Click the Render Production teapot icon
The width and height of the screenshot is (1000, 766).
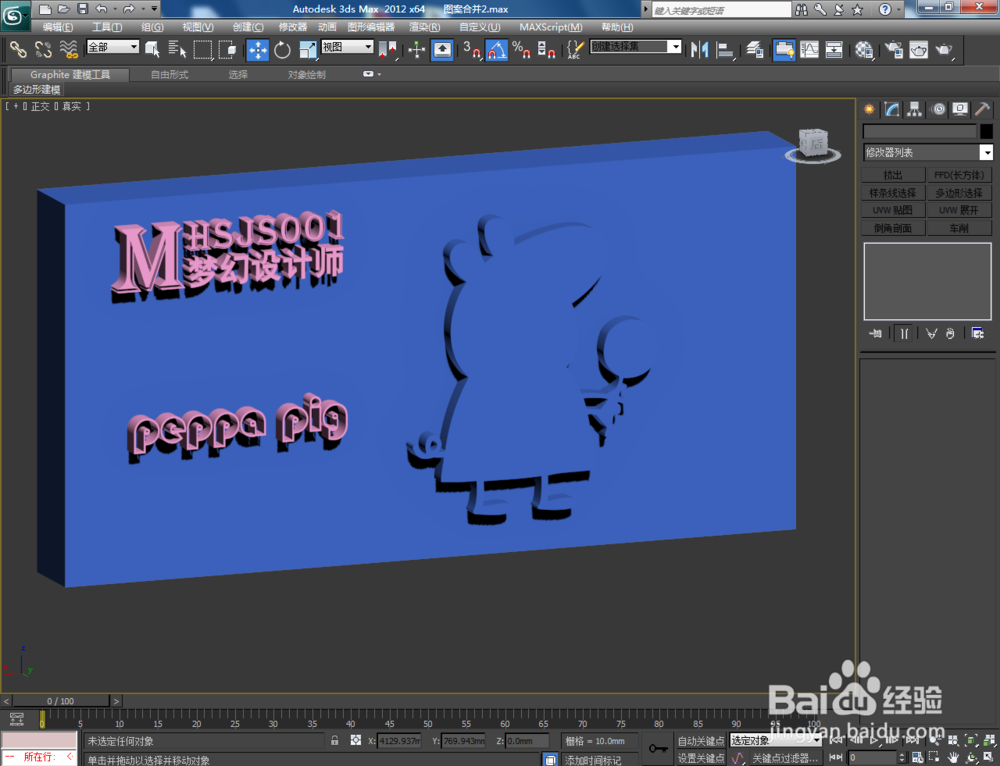pos(944,49)
